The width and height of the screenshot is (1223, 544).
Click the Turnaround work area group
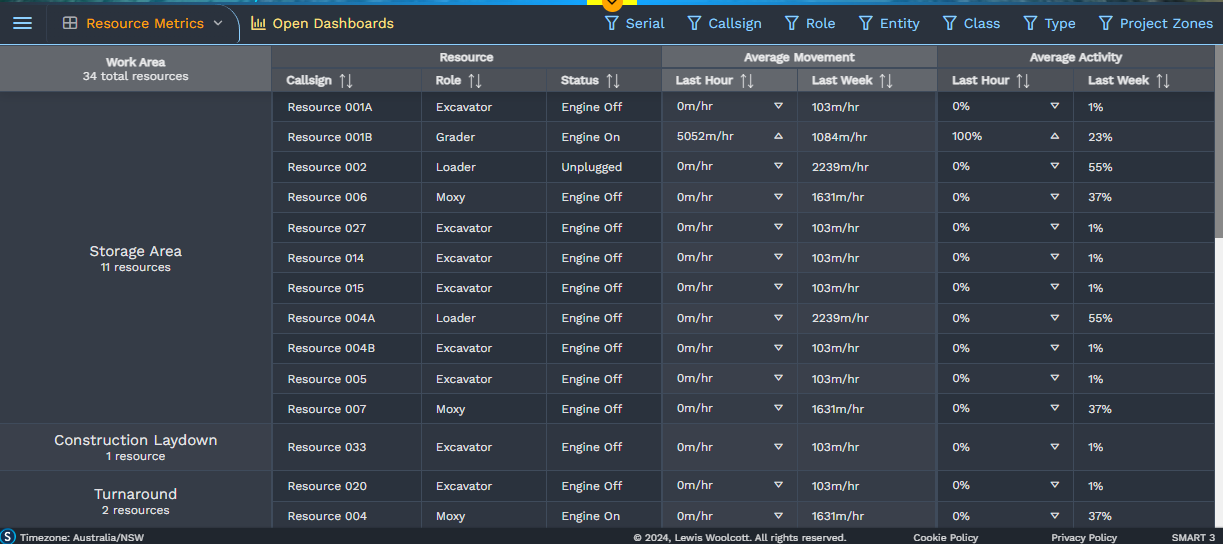point(135,501)
